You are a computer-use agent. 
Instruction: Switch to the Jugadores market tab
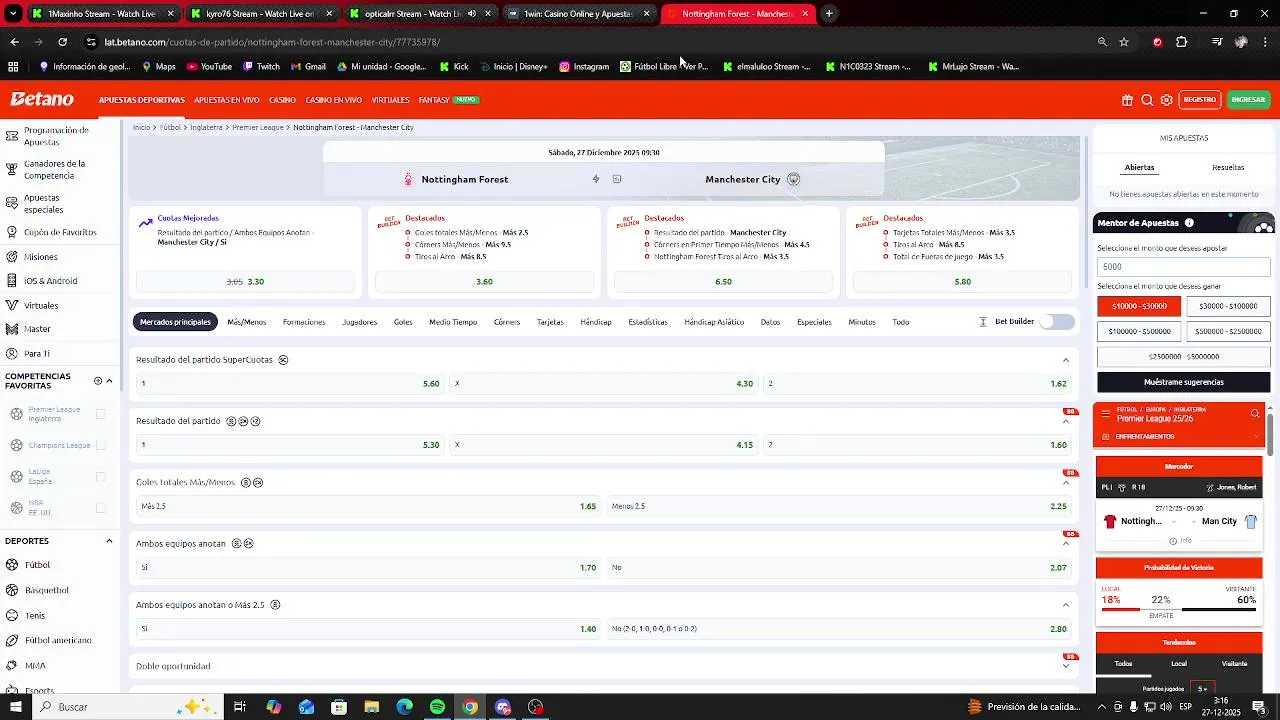click(x=360, y=322)
